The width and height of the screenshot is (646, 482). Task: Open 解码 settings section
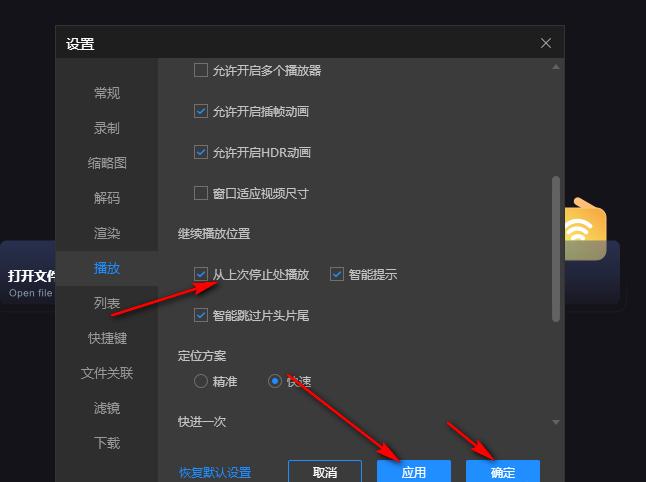pyautogui.click(x=107, y=198)
